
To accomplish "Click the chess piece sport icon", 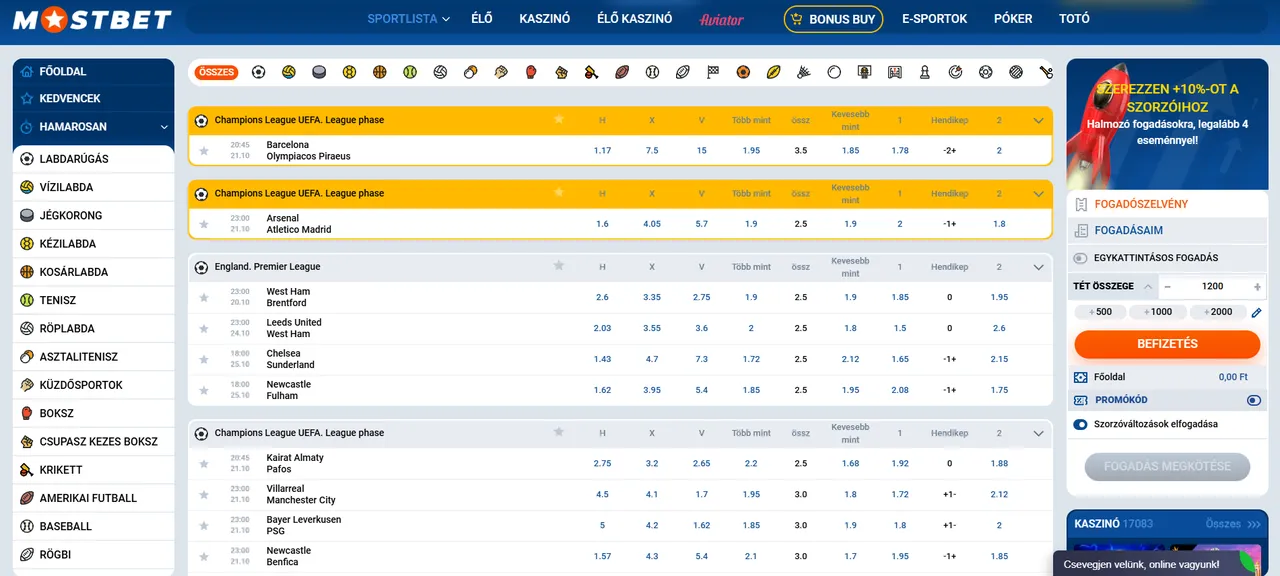I will (923, 72).
